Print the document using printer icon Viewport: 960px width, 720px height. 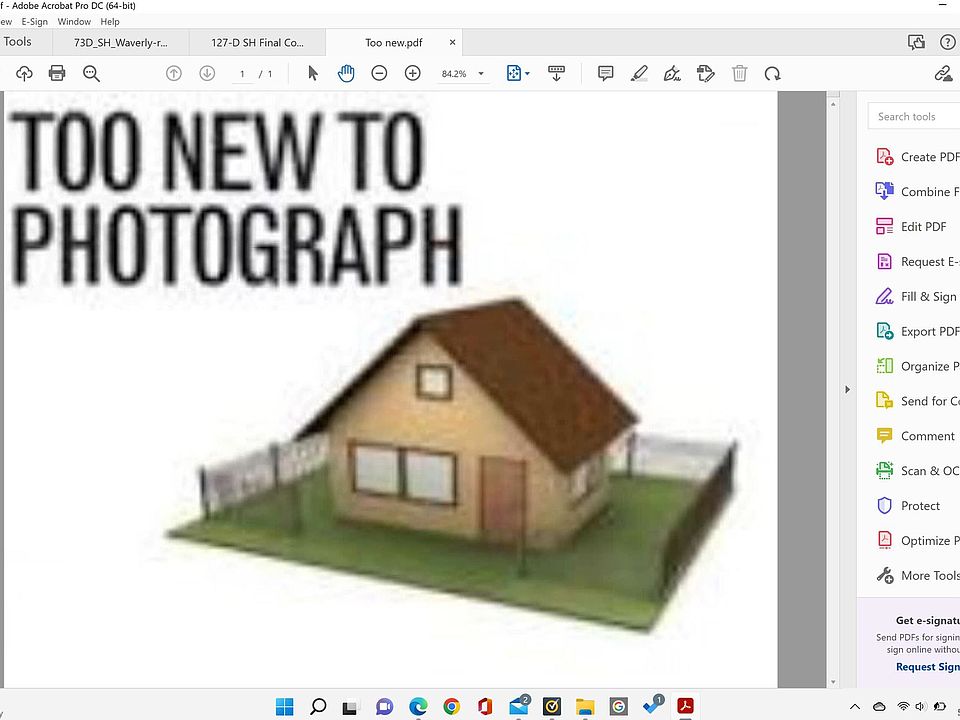[x=57, y=73]
